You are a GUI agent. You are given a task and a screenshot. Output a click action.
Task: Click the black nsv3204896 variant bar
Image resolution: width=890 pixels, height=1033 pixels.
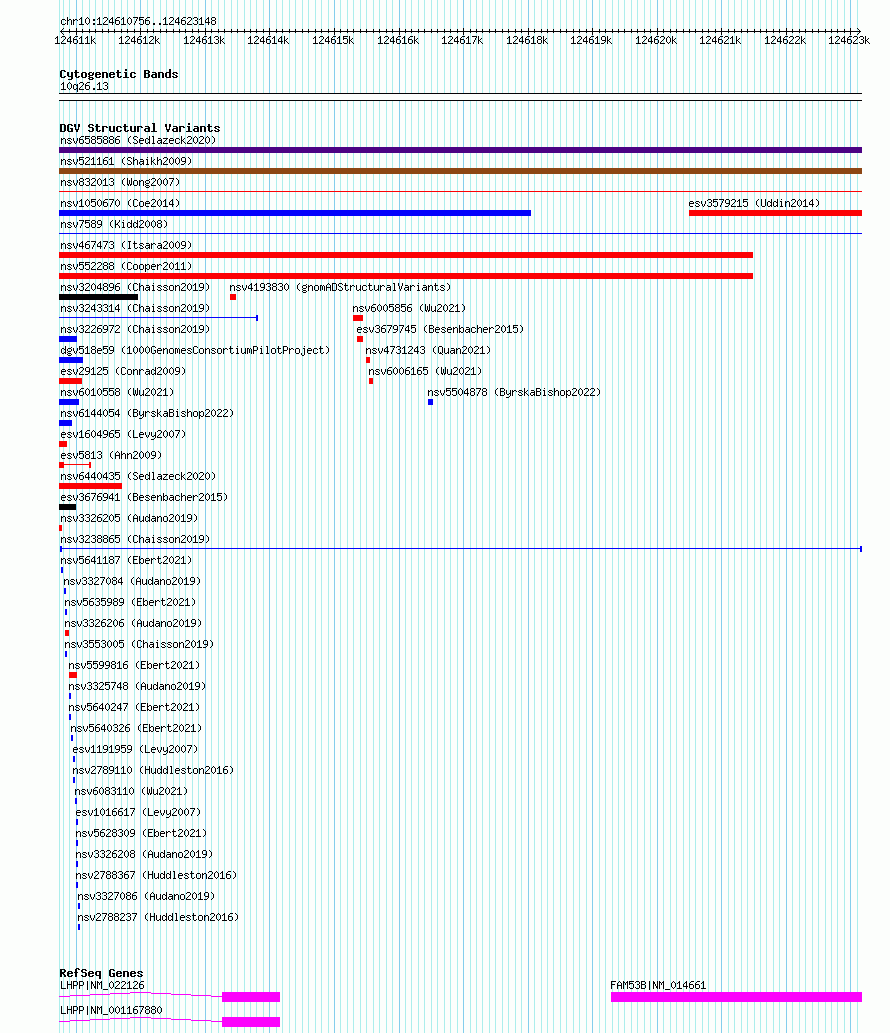99,297
